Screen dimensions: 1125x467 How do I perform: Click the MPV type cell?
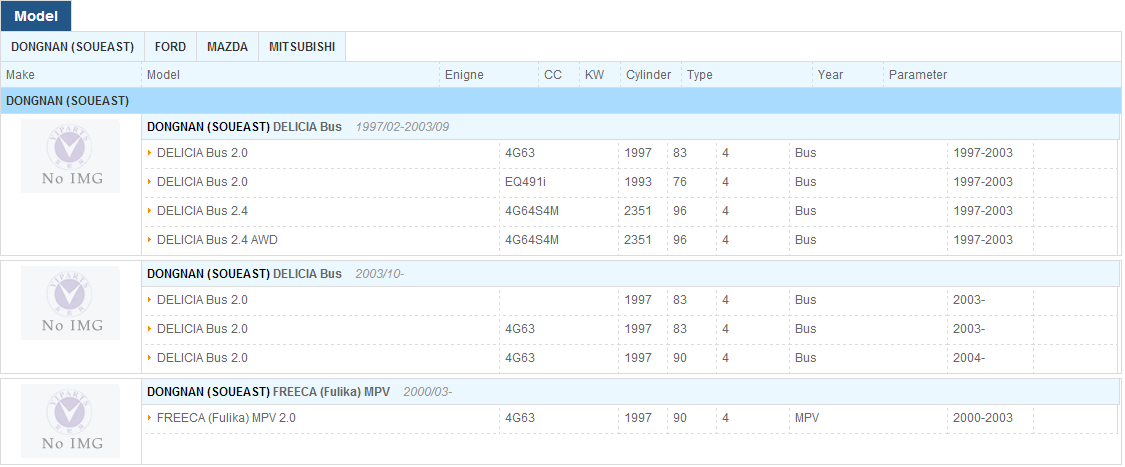[806, 418]
